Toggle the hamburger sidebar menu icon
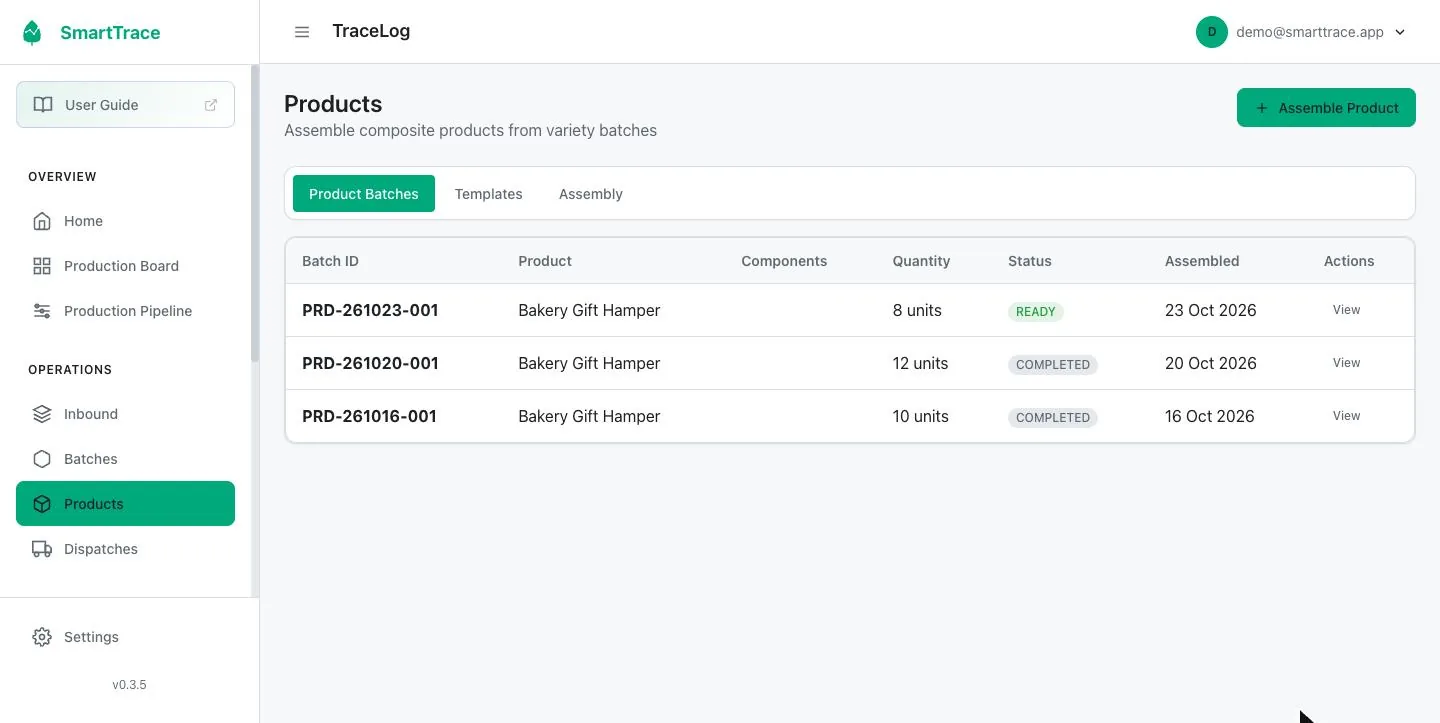The image size is (1440, 723). pos(302,32)
